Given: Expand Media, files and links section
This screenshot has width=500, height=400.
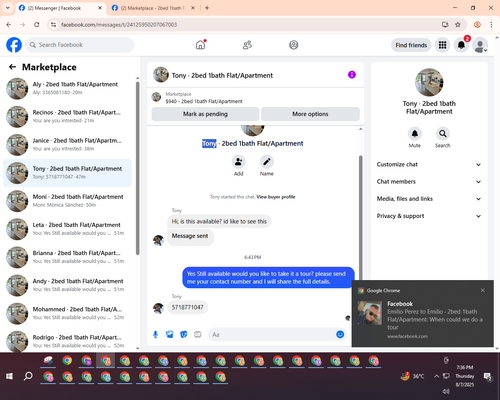Looking at the screenshot, I should click(429, 199).
